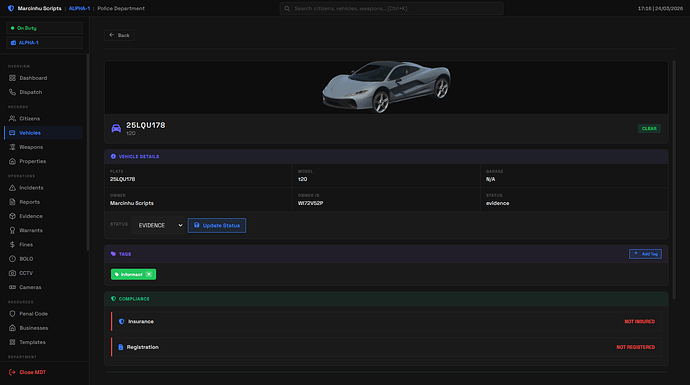Click the Penal Code shield icon

point(12,314)
